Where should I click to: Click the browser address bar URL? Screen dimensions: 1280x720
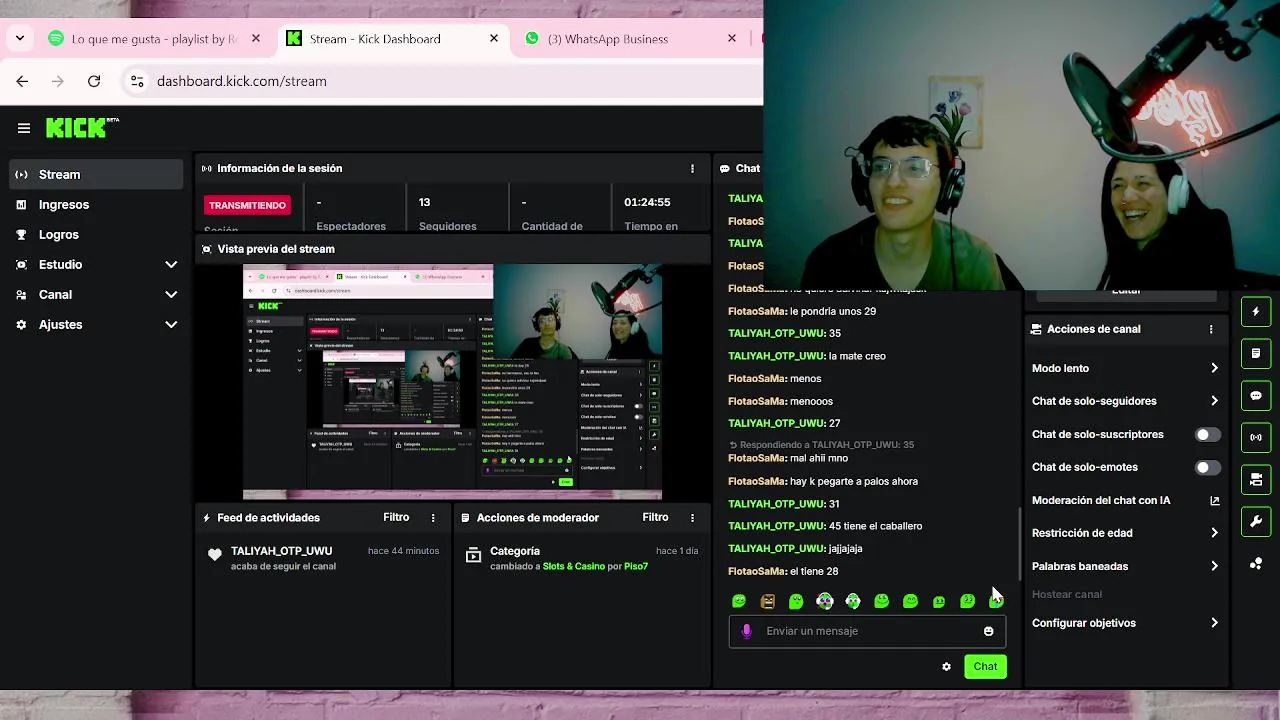coord(242,81)
